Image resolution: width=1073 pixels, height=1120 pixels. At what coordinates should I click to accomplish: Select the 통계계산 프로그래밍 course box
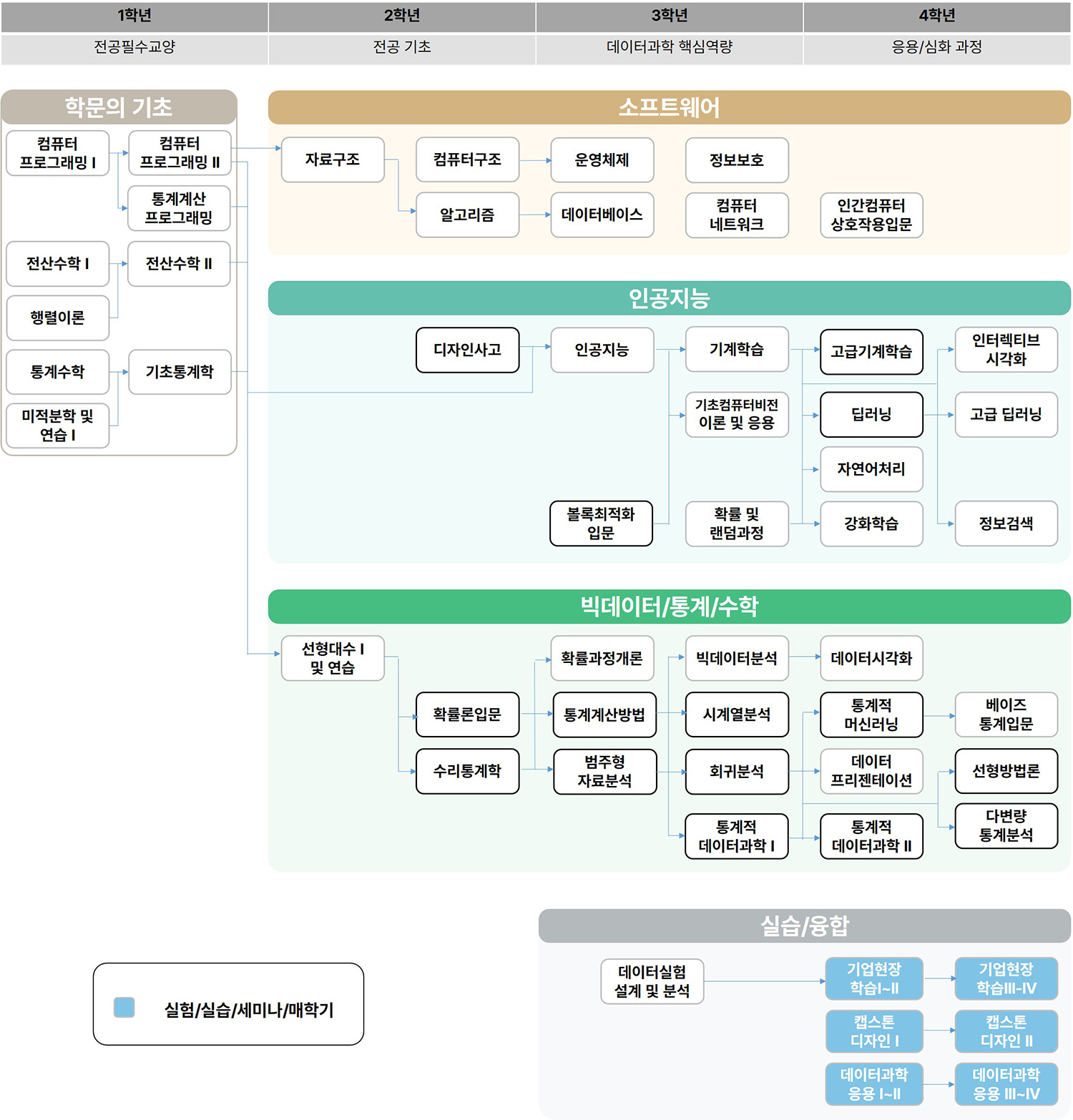179,208
